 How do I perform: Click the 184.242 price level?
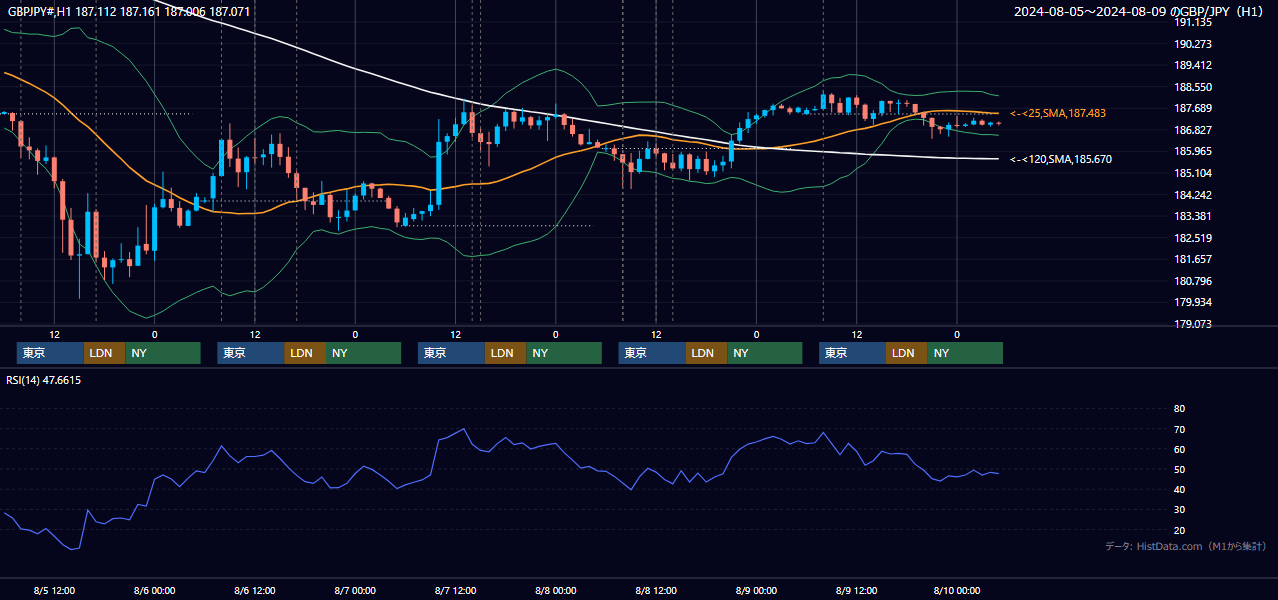click(x=1192, y=195)
